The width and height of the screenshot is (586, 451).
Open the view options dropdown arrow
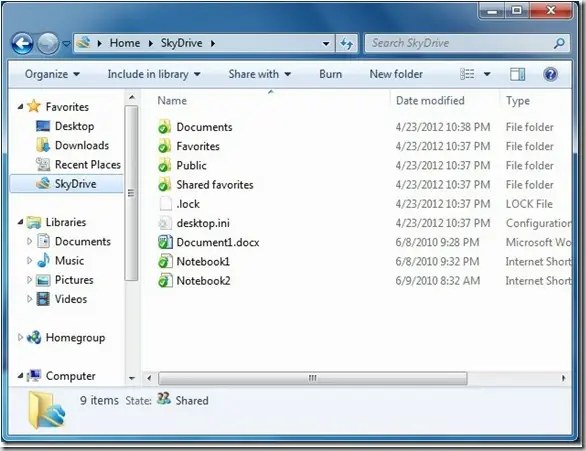pos(487,74)
